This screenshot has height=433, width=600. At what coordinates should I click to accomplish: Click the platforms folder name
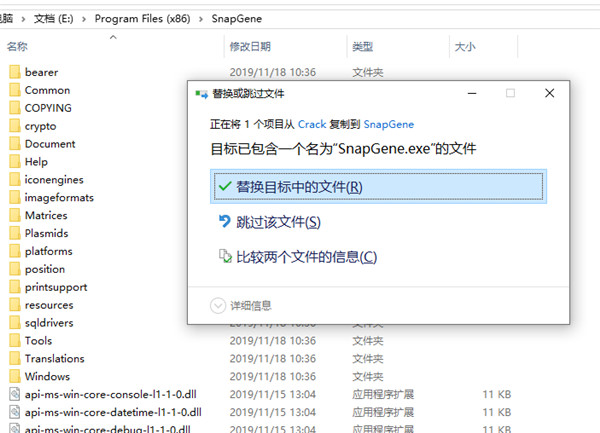pos(49,251)
